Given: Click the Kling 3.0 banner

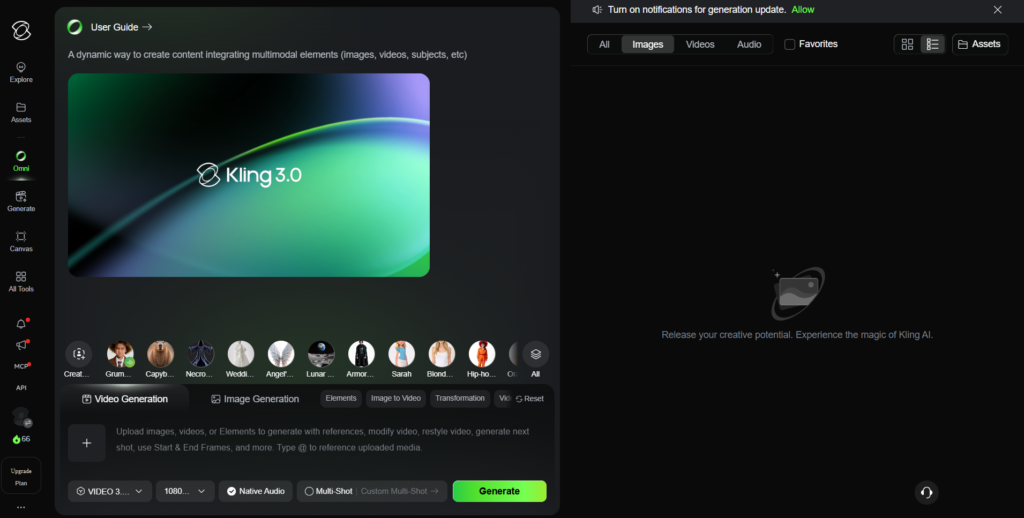Looking at the screenshot, I should 249,175.
